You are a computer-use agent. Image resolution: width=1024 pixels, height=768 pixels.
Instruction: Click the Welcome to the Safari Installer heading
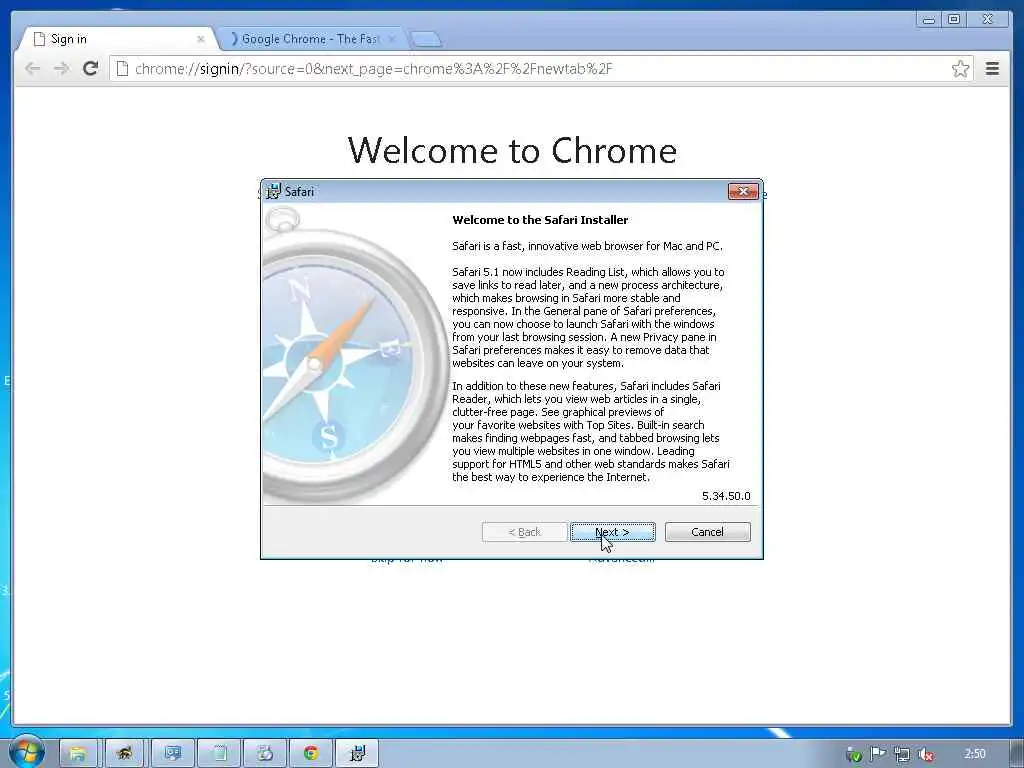point(540,220)
